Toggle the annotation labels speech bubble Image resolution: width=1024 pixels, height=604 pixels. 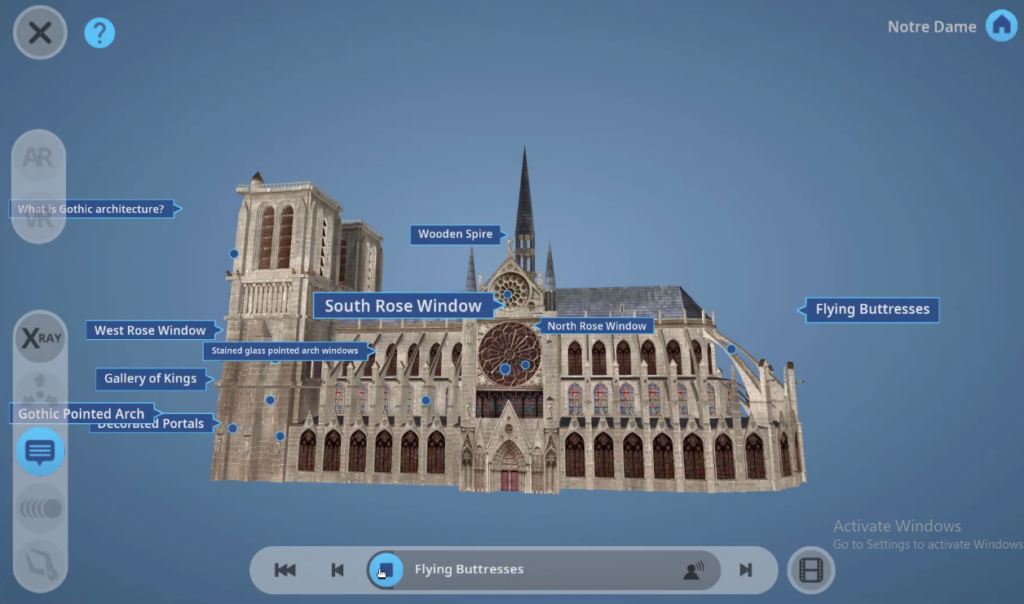(x=40, y=452)
